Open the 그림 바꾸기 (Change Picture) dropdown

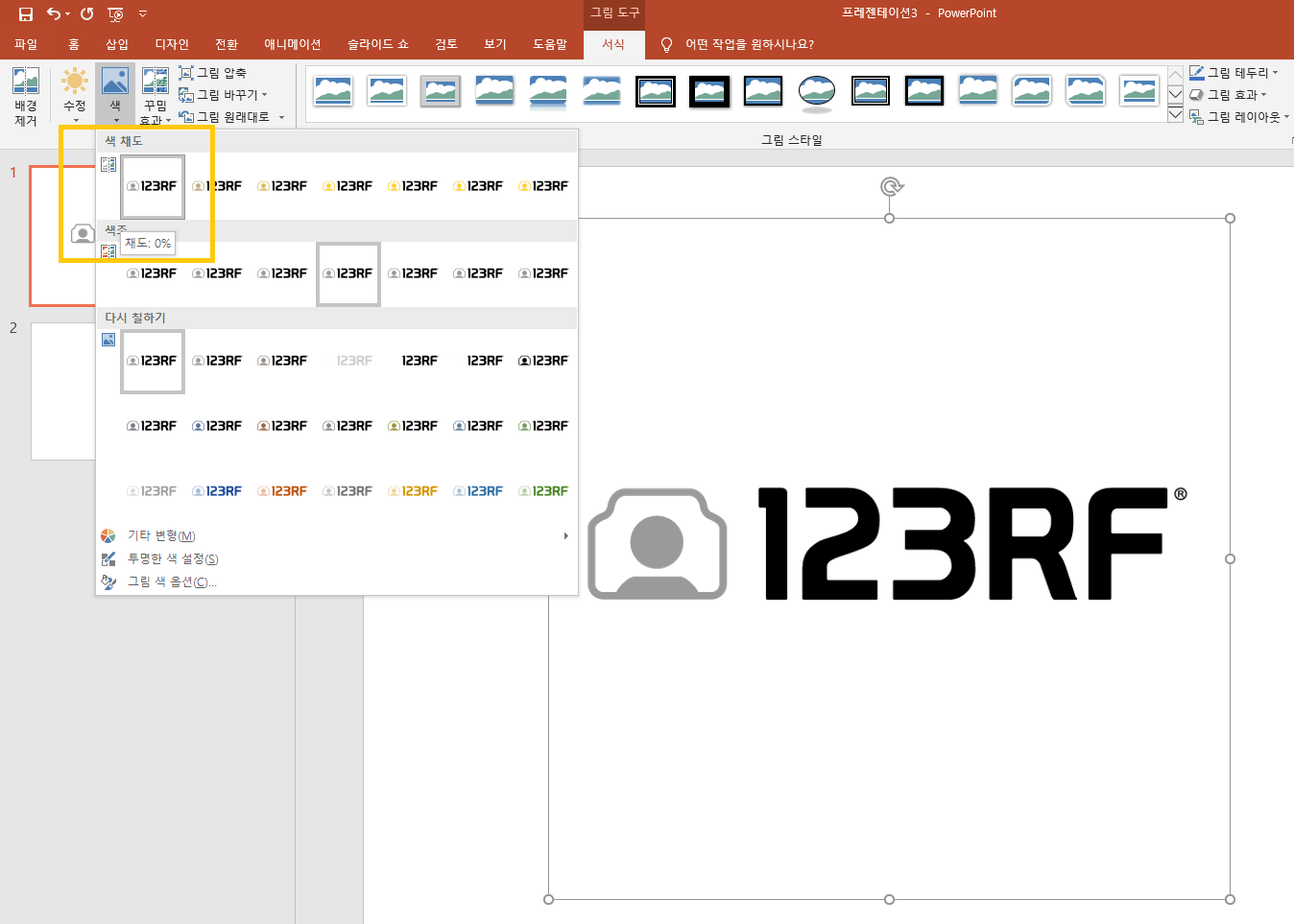224,95
